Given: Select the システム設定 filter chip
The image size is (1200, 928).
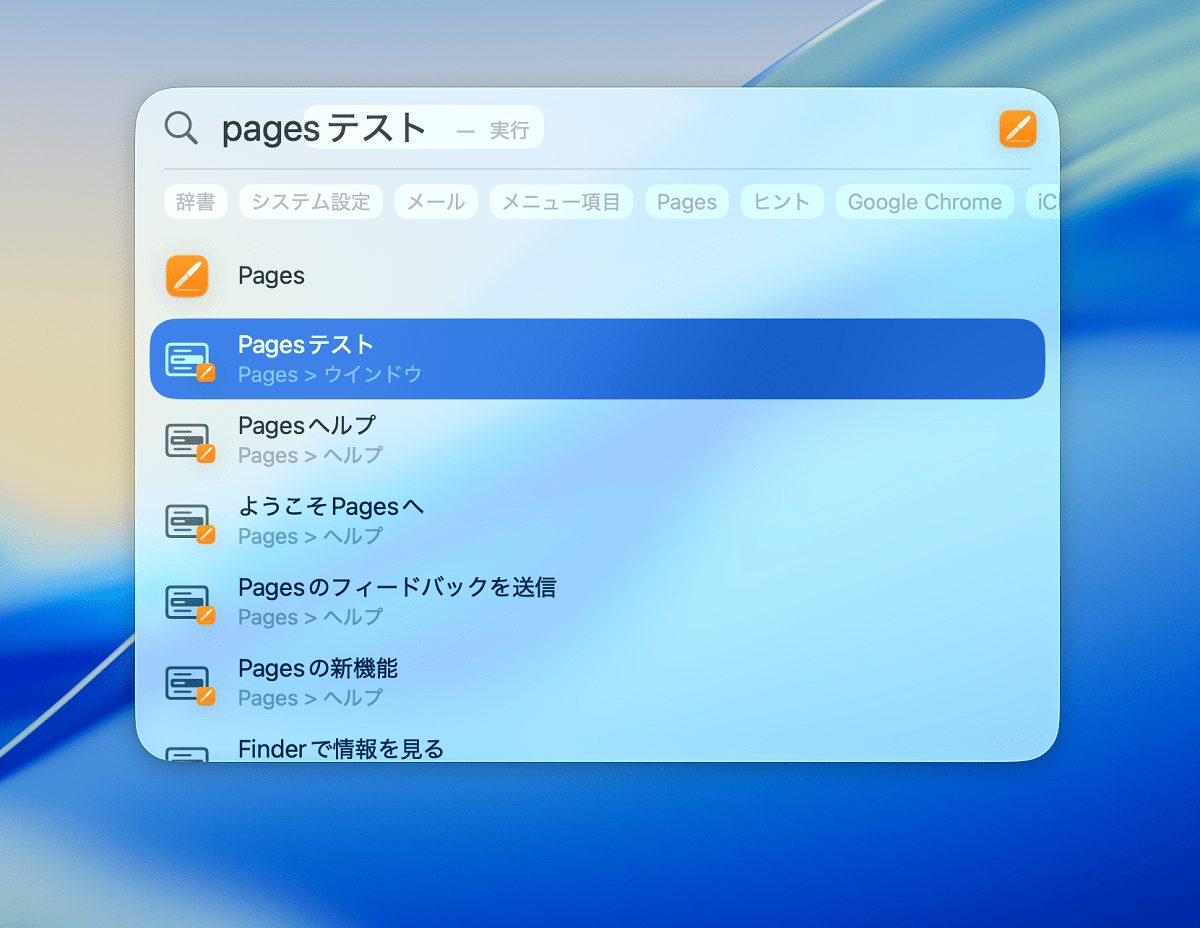Looking at the screenshot, I should click(x=311, y=202).
